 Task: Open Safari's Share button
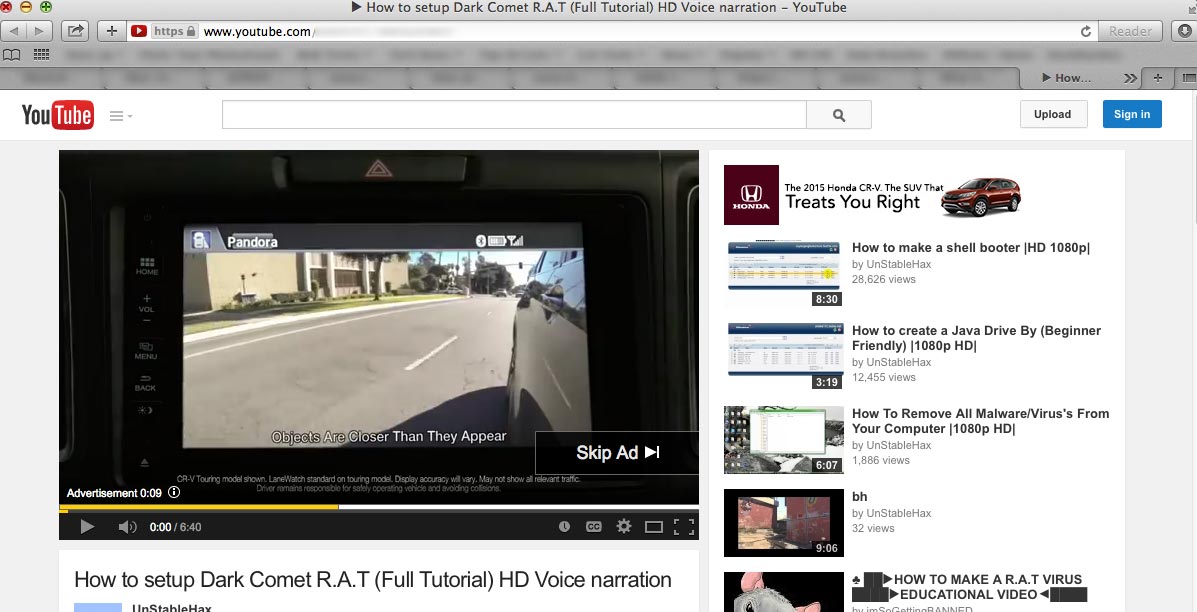click(x=75, y=31)
